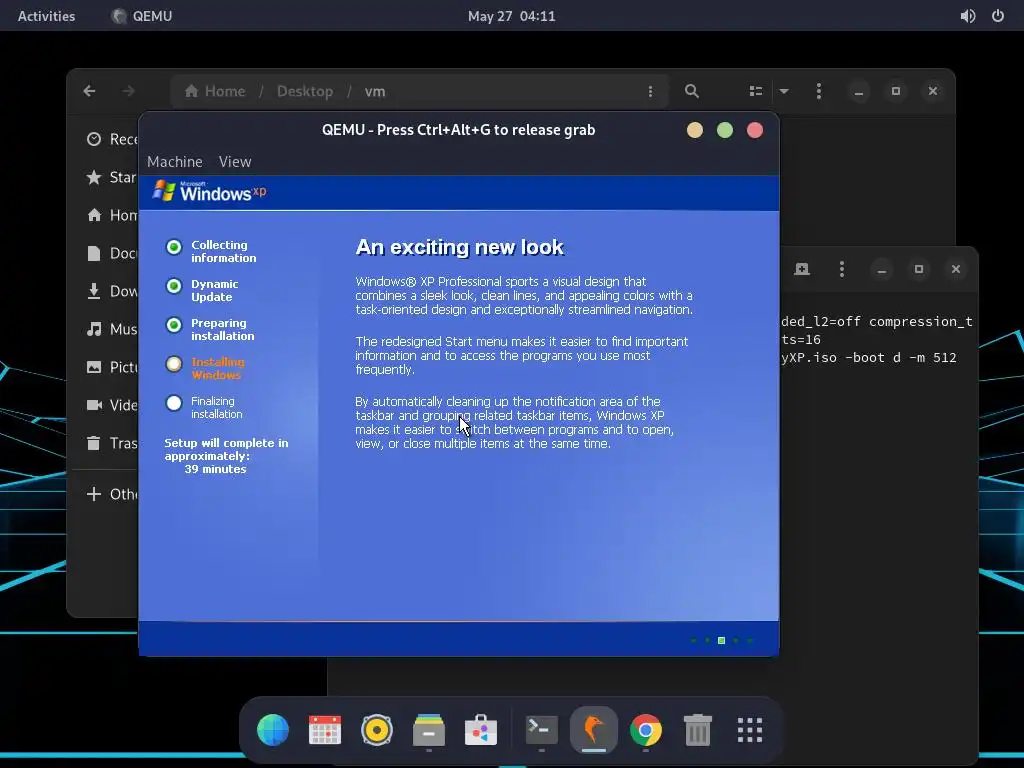1024x768 pixels.
Task: Open the Terminal from dock
Action: pyautogui.click(x=542, y=730)
